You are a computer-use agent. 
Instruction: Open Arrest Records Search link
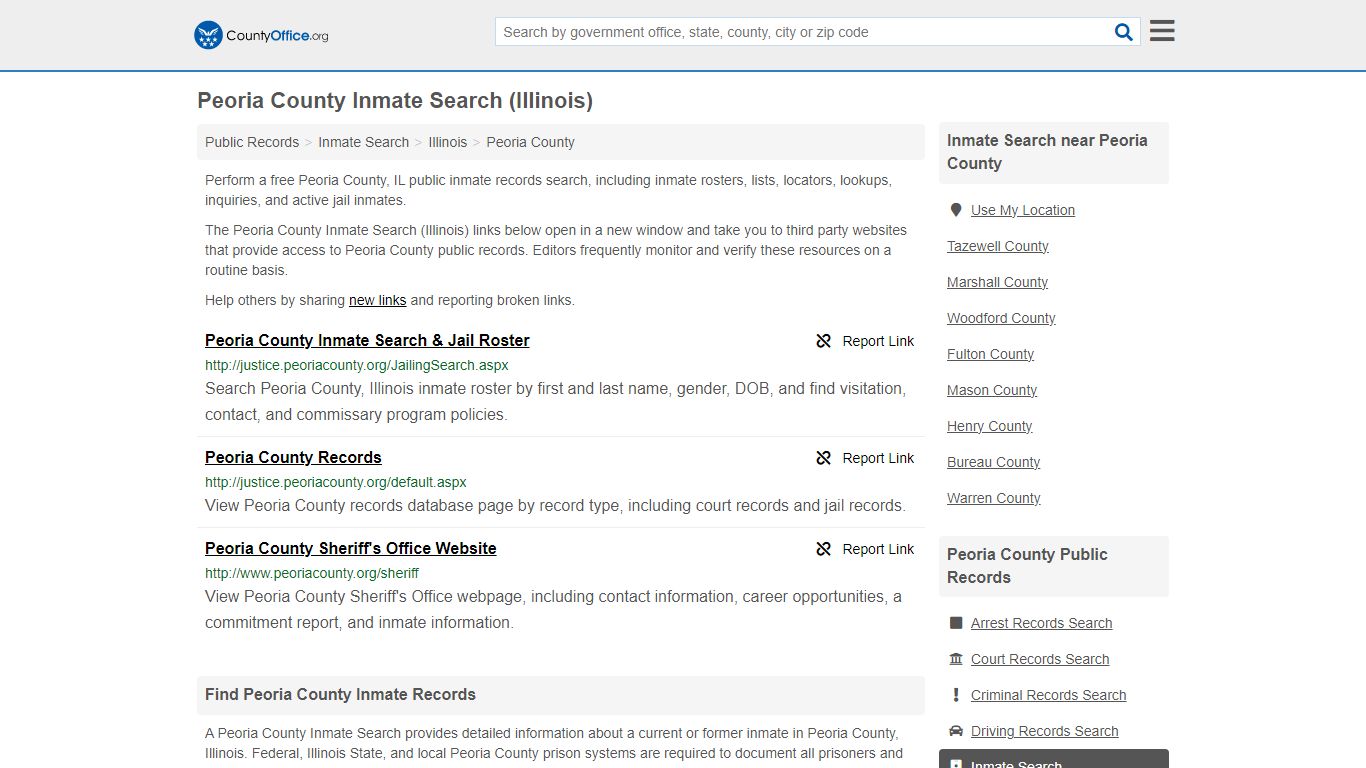[1041, 623]
